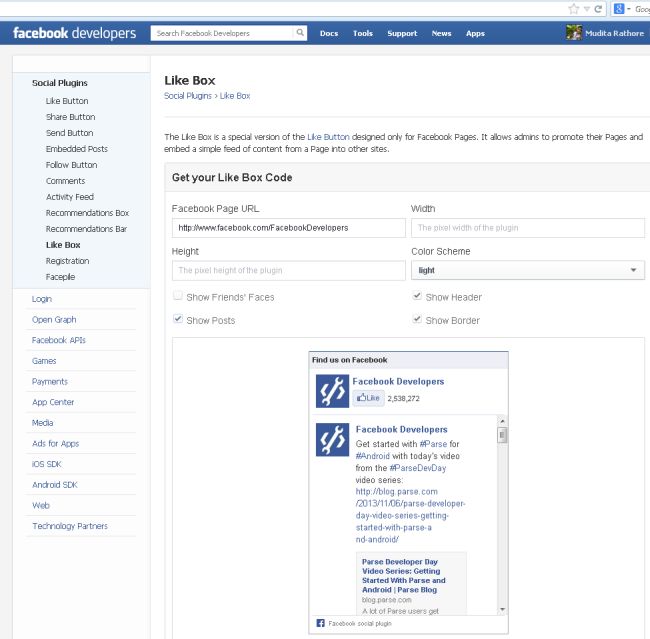This screenshot has width=650, height=639.
Task: Click the Like thumbs-up button in preview
Action: [368, 398]
